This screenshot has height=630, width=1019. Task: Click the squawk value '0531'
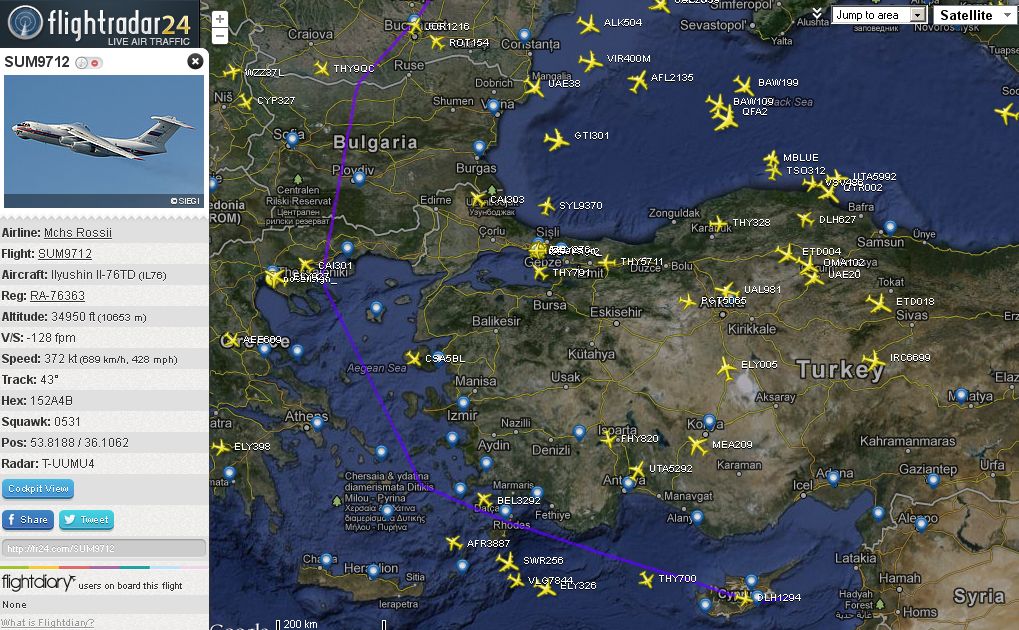[x=68, y=422]
